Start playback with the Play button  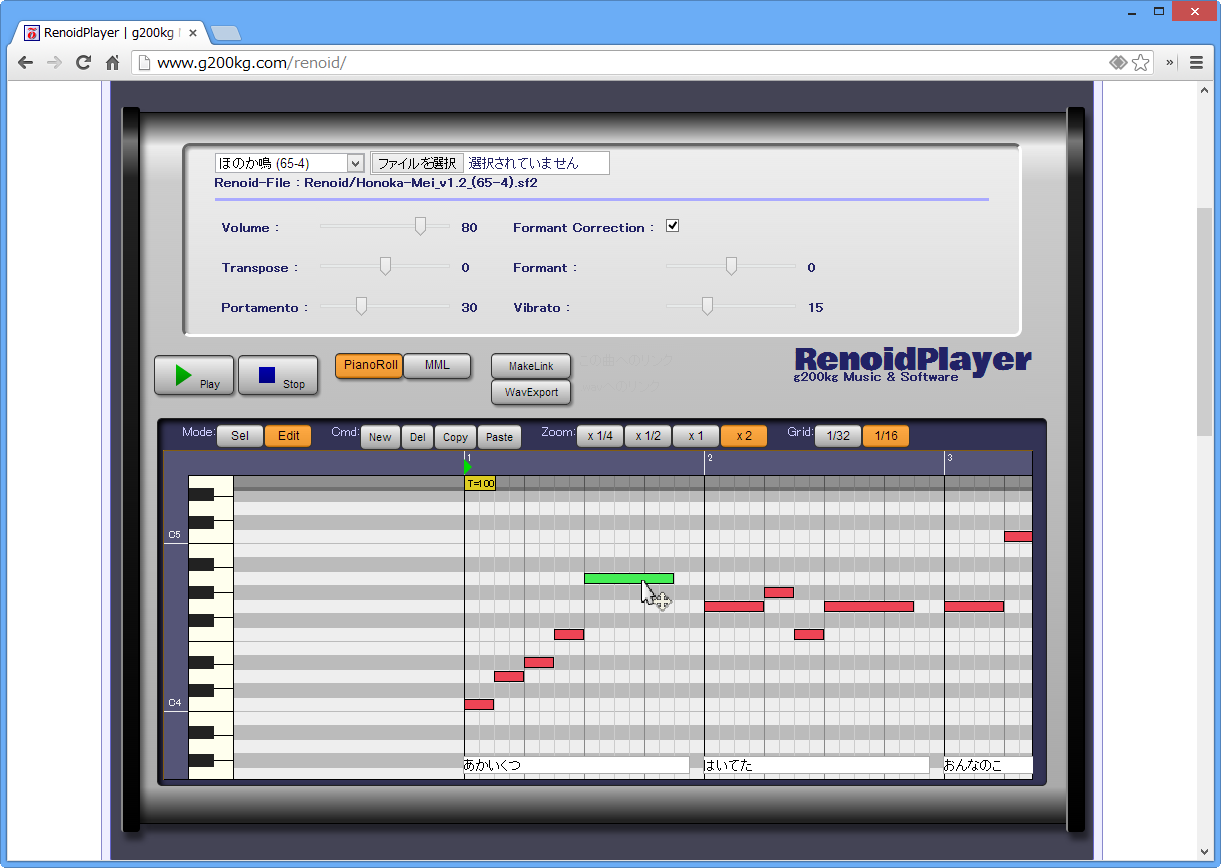(x=194, y=375)
